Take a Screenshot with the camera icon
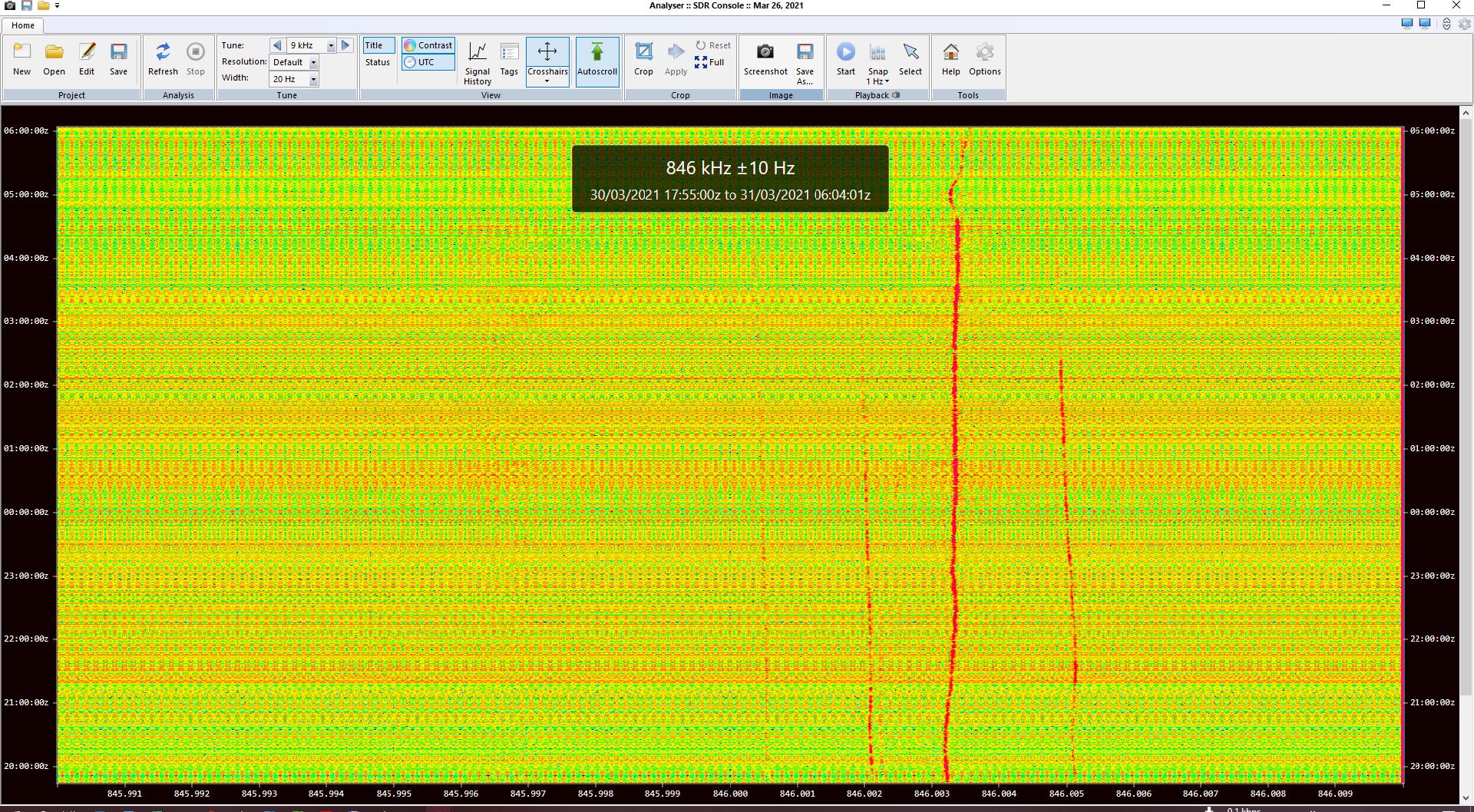Viewport: 1474px width, 812px height. 765,59
